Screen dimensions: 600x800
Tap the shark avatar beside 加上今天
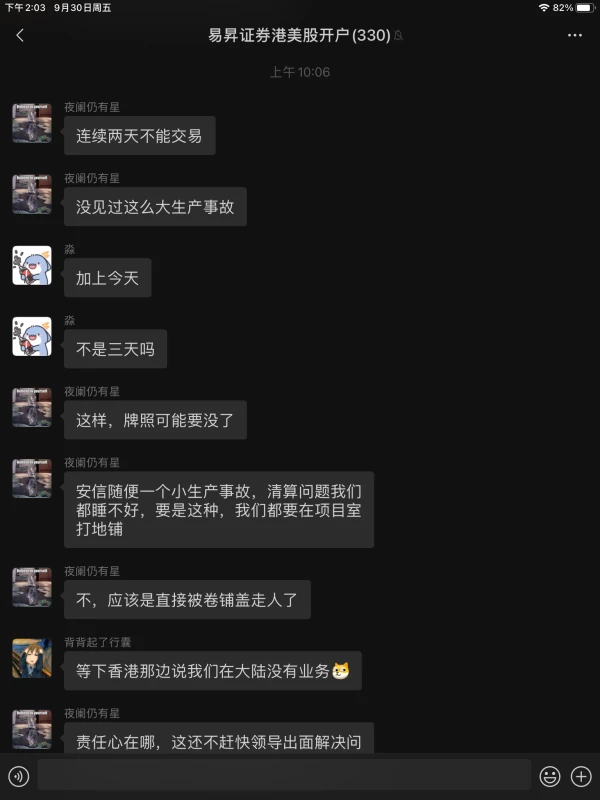point(32,265)
